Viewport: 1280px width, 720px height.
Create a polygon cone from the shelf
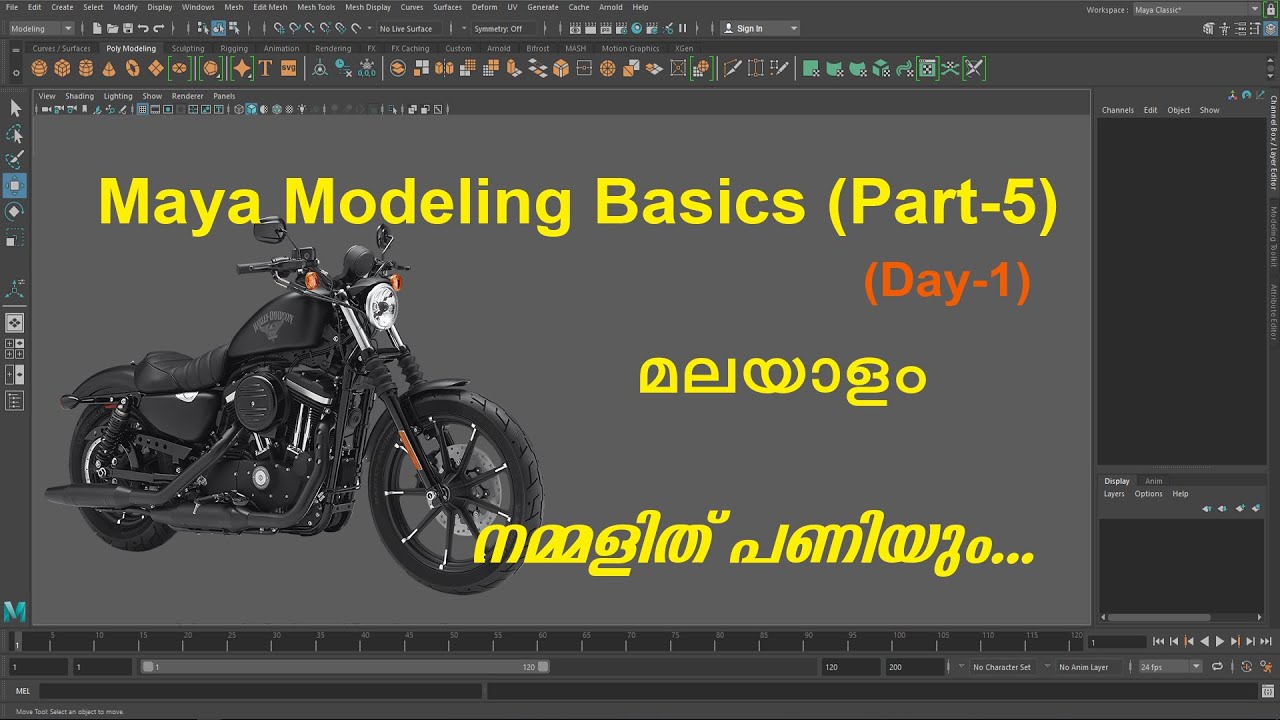pyautogui.click(x=109, y=69)
